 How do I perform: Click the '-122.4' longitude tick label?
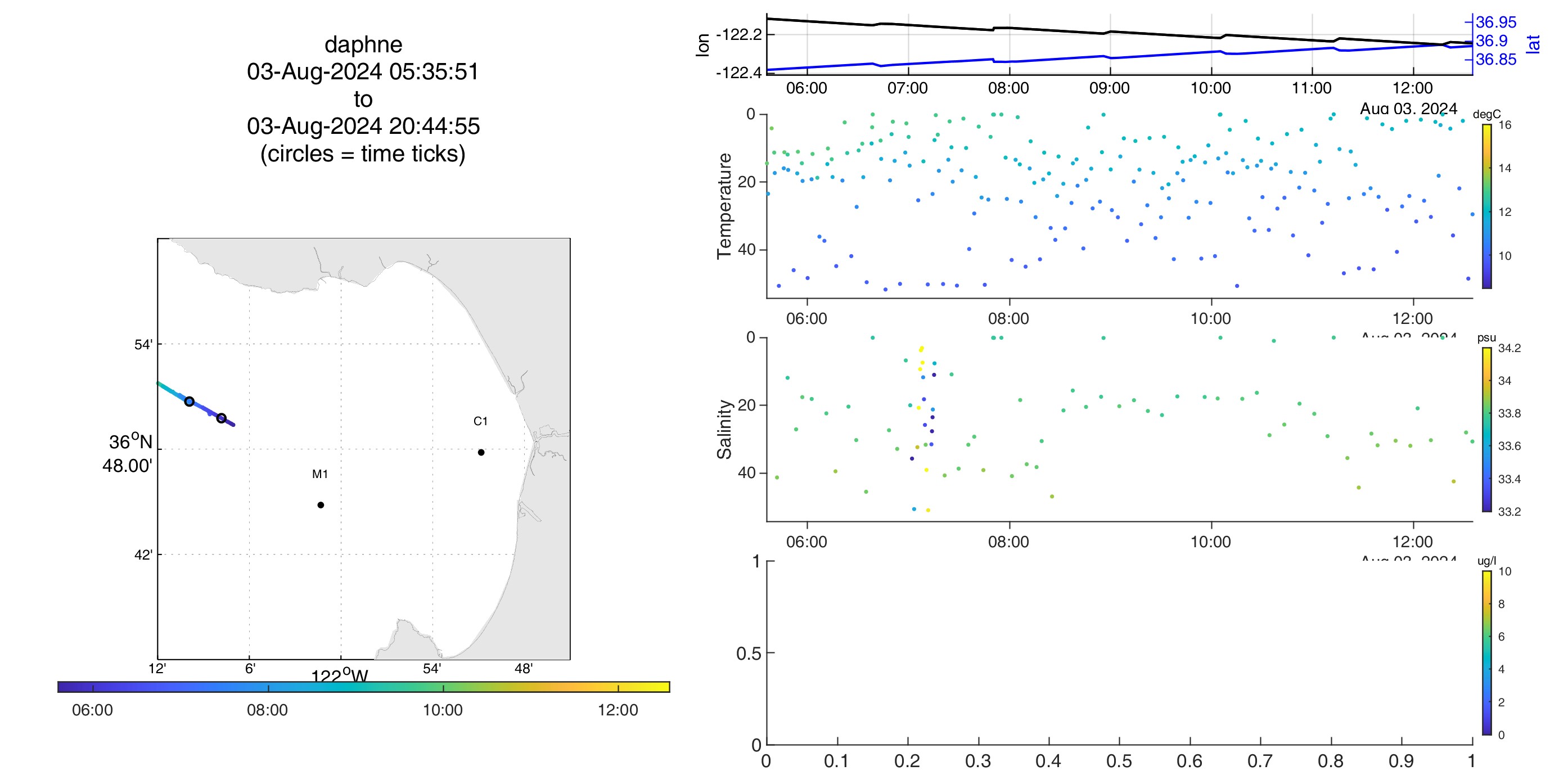(738, 73)
